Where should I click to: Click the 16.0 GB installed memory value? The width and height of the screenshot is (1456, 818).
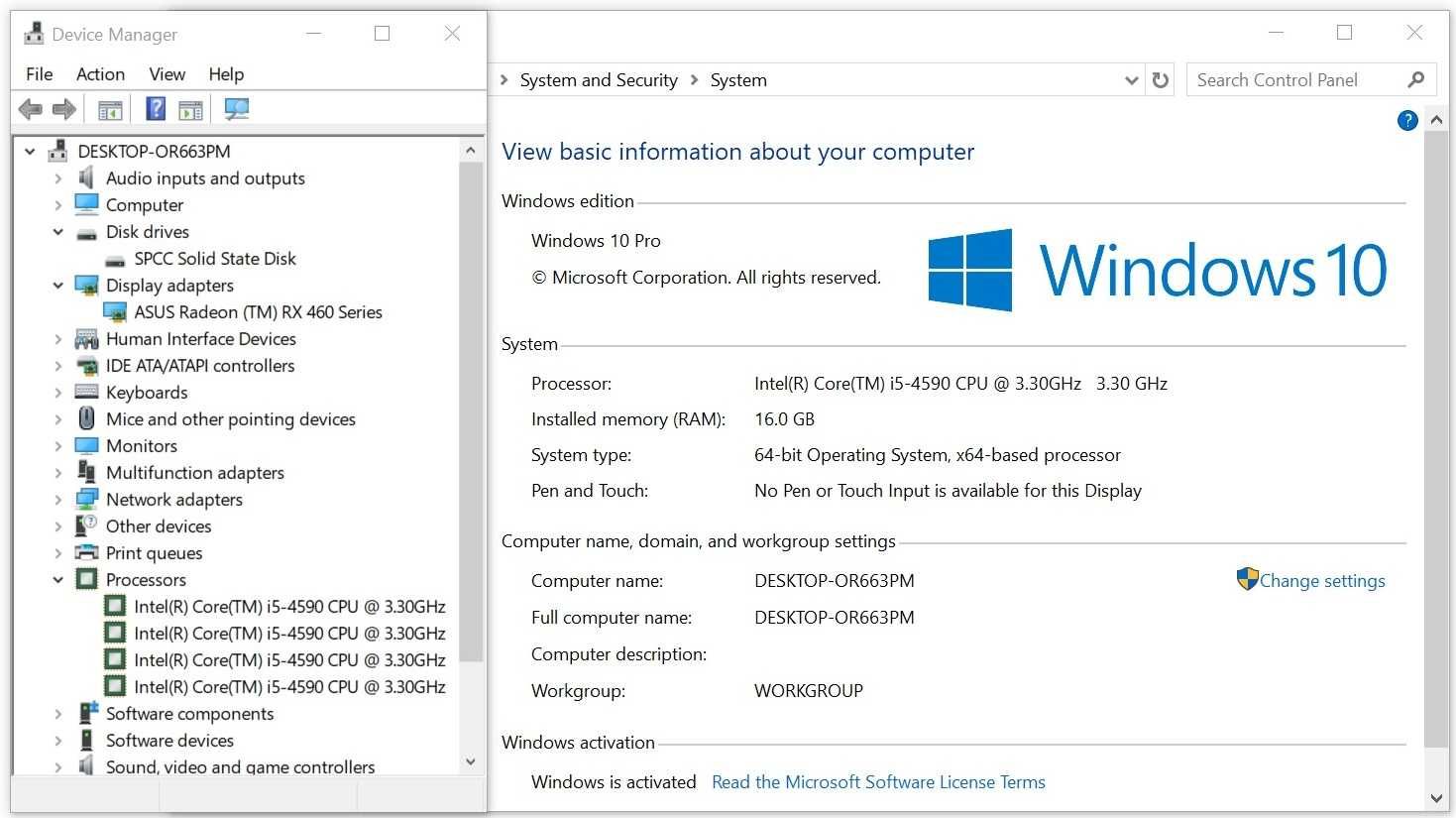784,419
